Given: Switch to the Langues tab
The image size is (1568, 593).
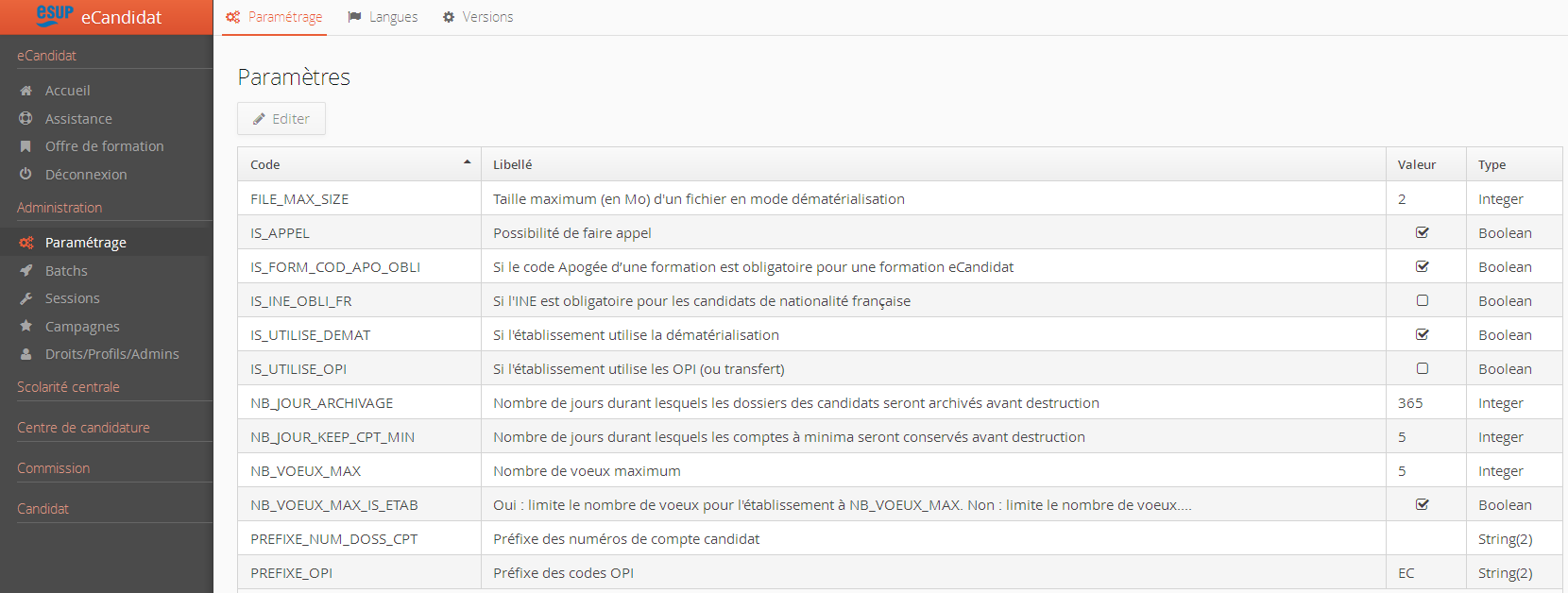Looking at the screenshot, I should (383, 17).
